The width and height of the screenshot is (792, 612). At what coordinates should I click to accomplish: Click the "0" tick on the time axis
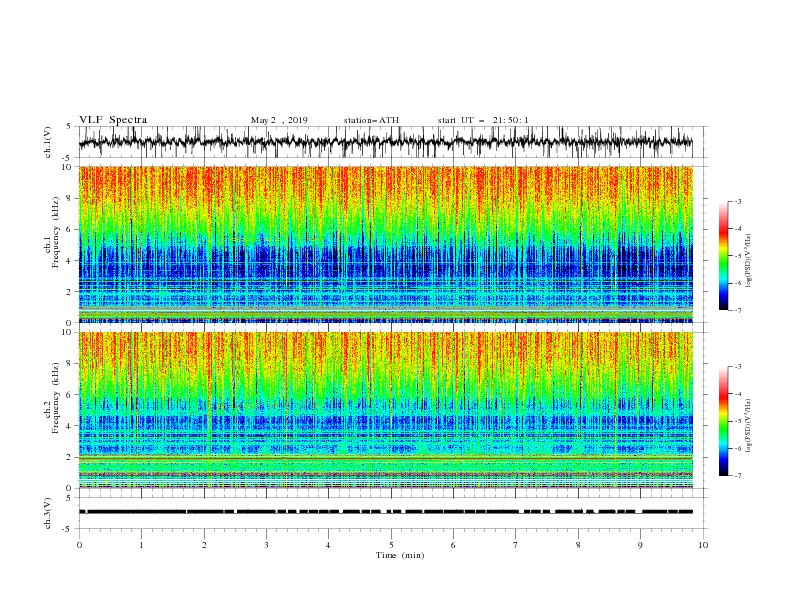click(79, 545)
